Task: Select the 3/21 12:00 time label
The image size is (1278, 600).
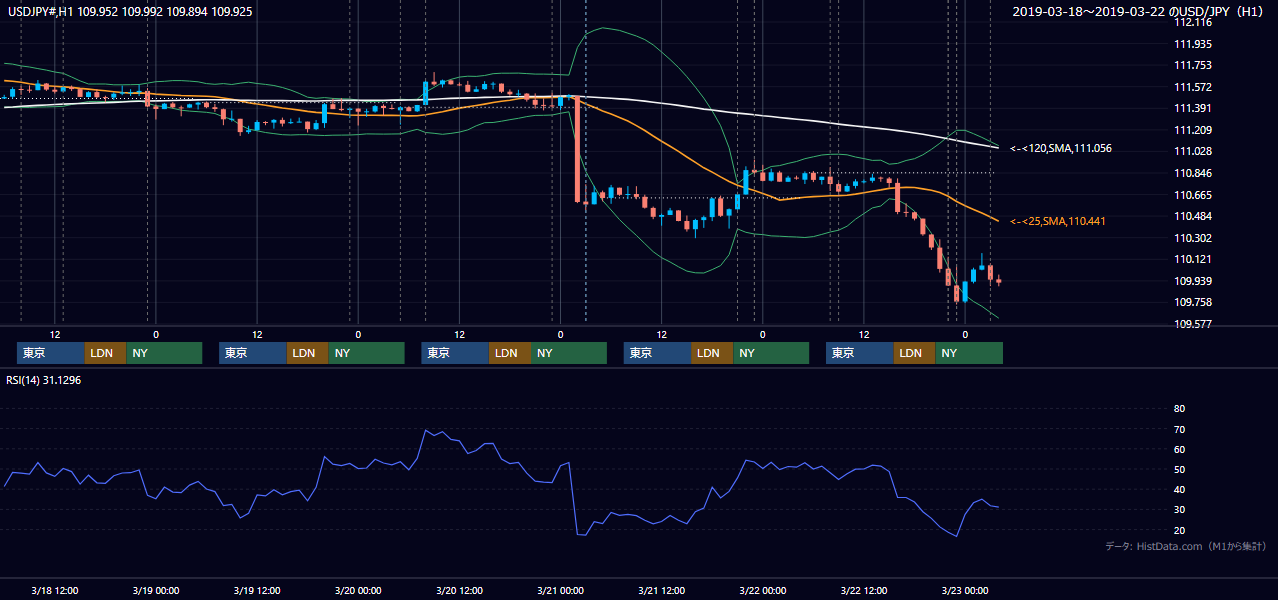Action: [x=662, y=590]
